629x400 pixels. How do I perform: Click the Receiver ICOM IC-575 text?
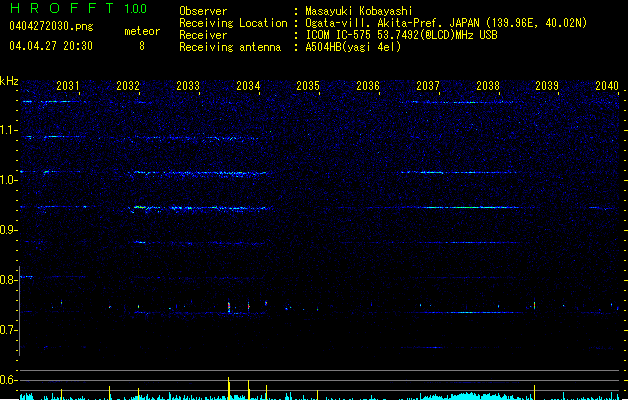pos(401,35)
